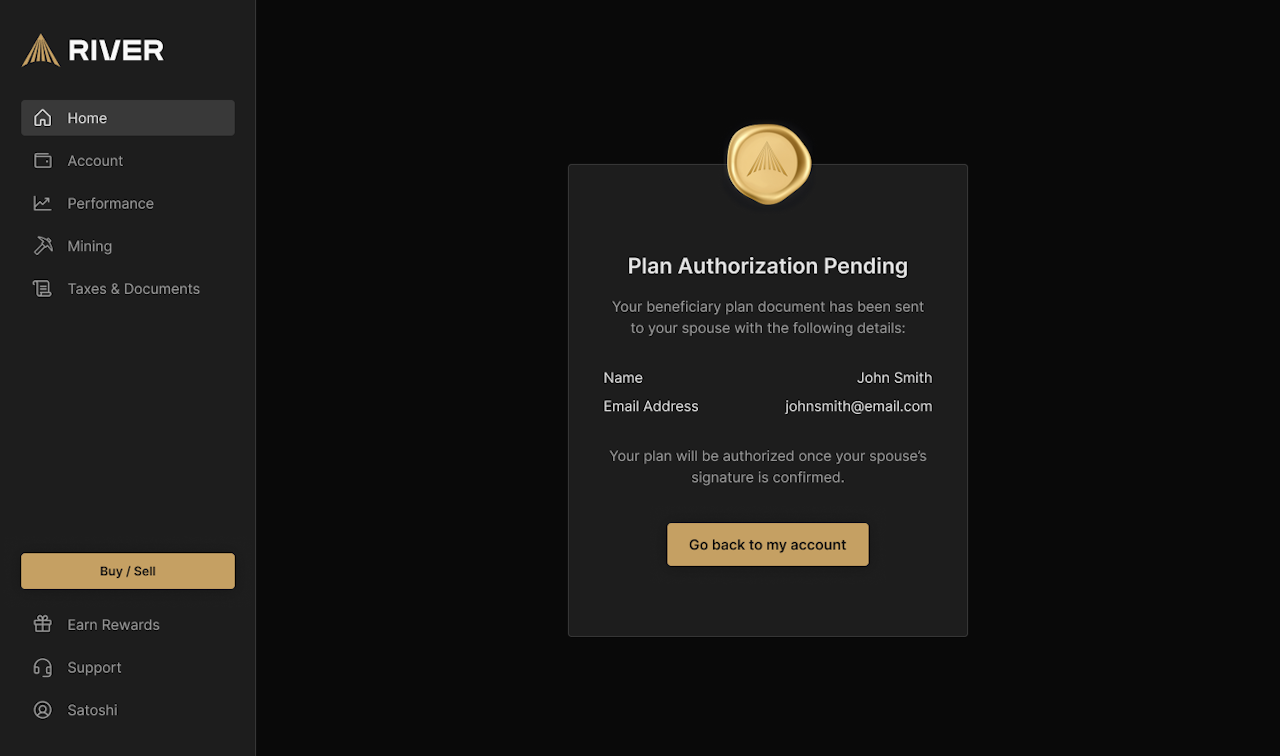Click the johnsmith@email.com email address

click(x=858, y=407)
